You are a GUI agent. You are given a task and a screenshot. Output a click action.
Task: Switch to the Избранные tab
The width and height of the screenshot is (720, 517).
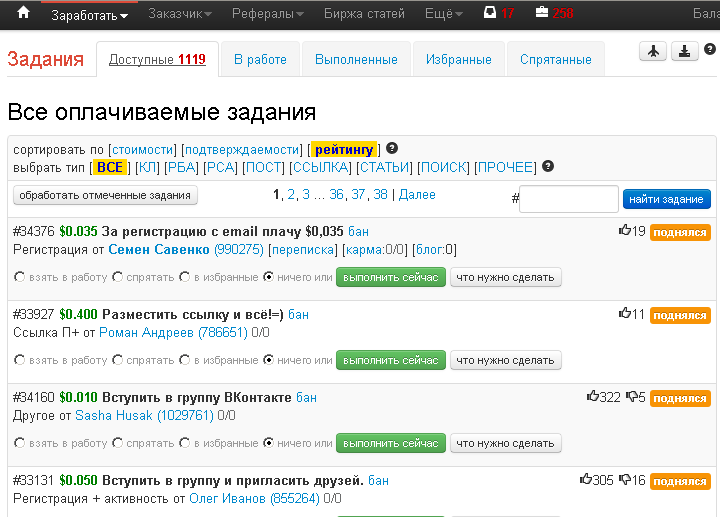[459, 60]
